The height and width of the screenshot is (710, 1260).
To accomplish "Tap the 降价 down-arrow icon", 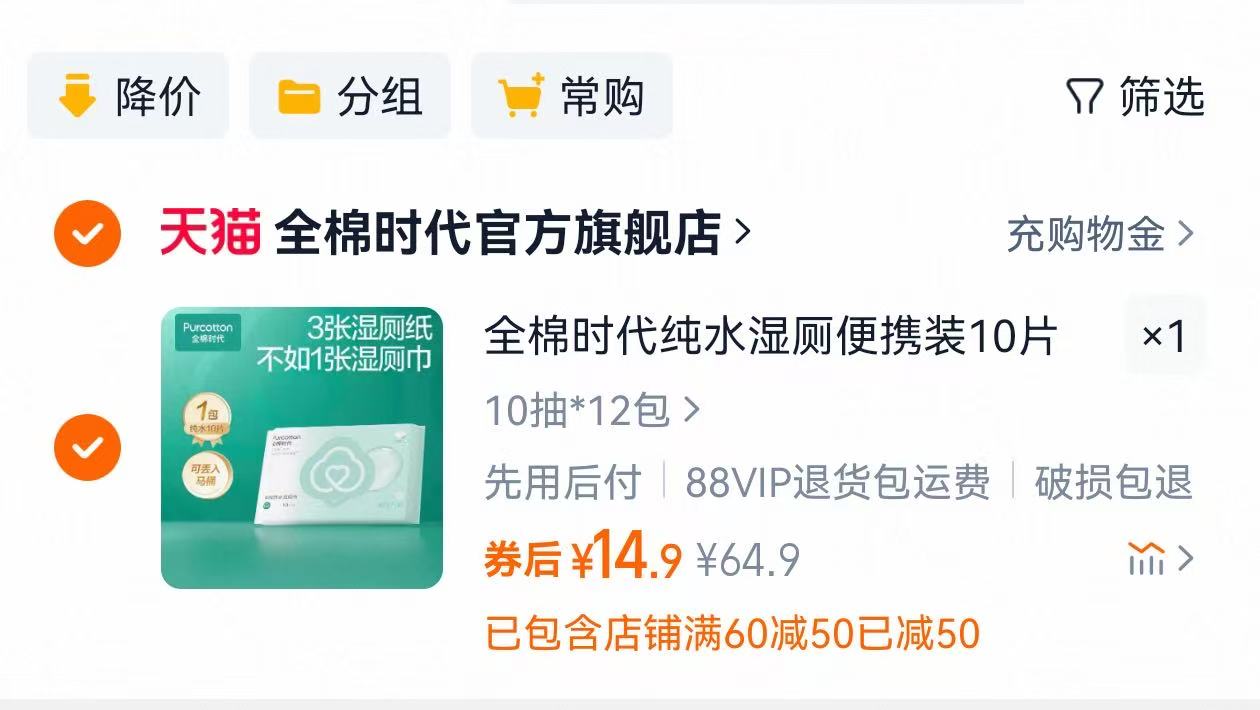I will (77, 97).
